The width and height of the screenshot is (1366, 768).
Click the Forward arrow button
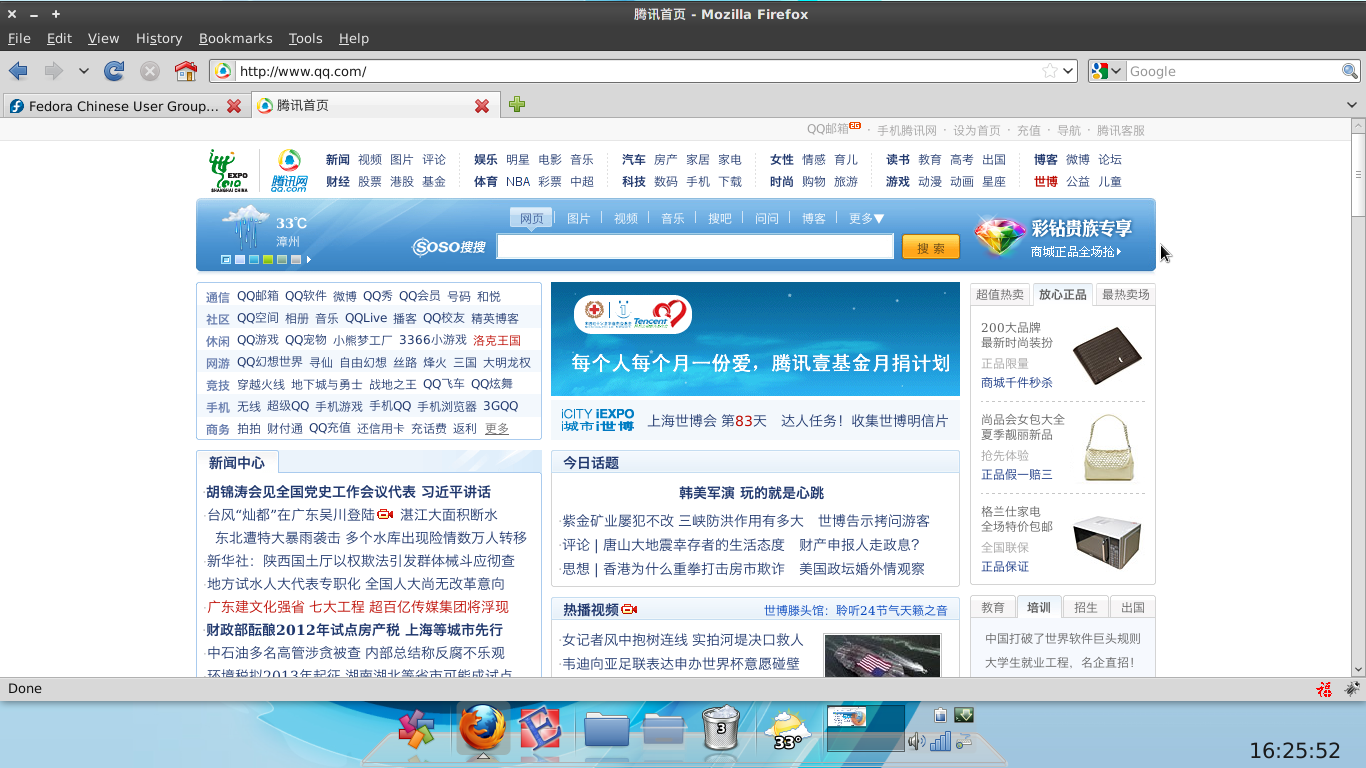53,71
